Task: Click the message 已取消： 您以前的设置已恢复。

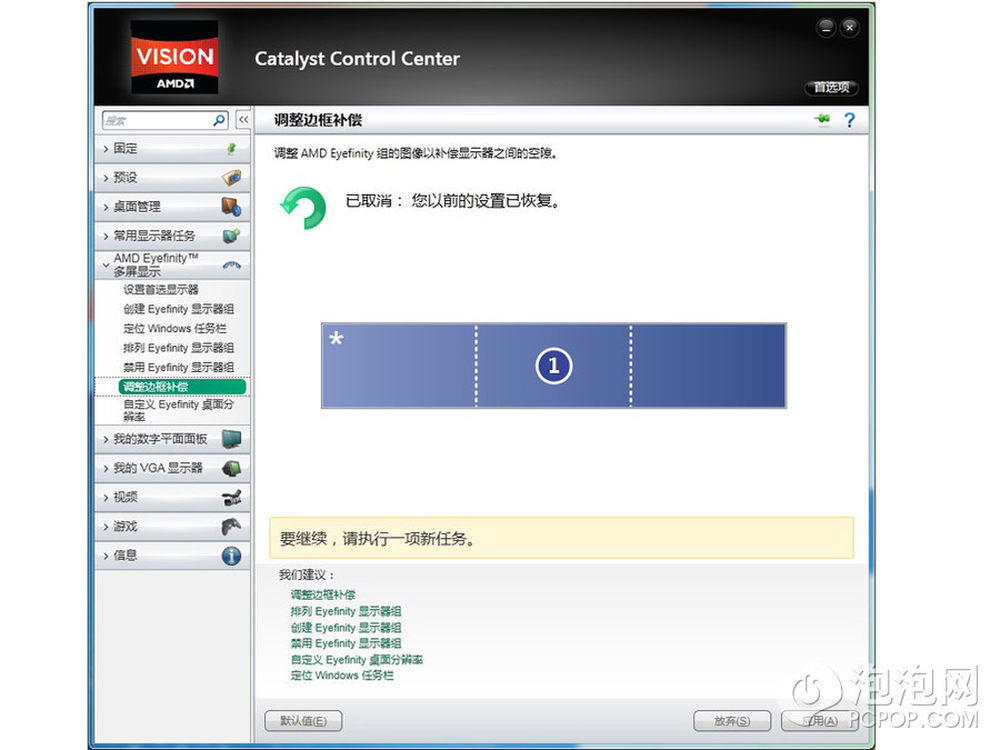Action: pos(453,201)
